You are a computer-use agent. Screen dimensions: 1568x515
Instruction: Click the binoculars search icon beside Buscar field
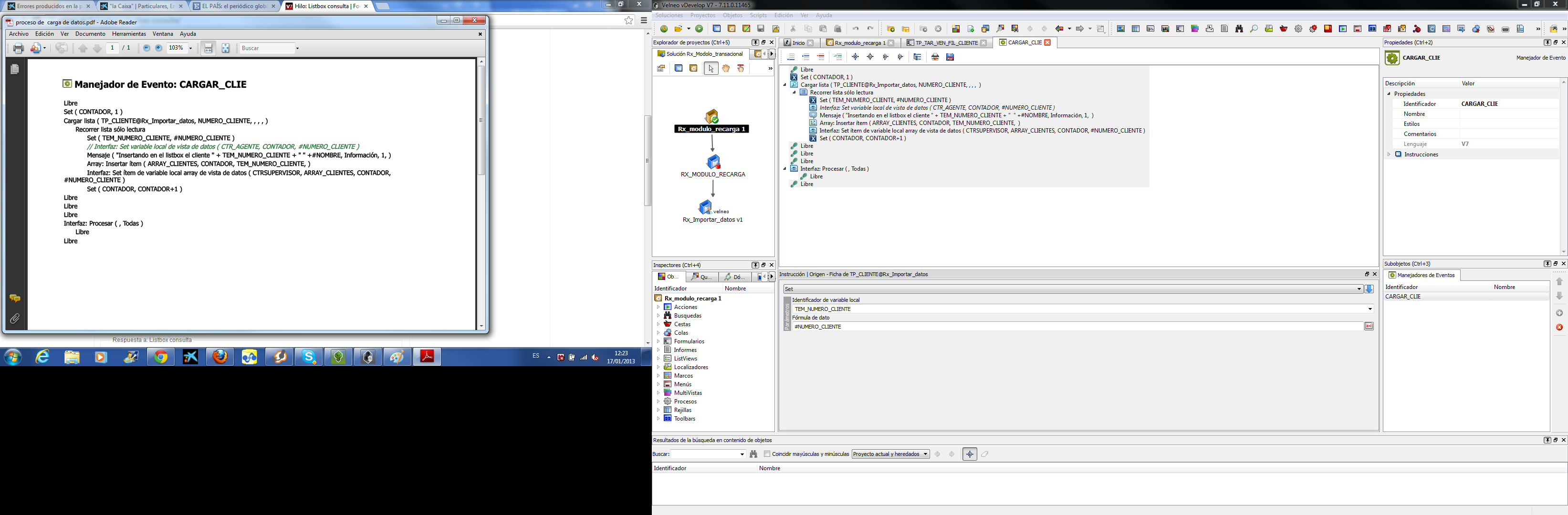tap(753, 454)
